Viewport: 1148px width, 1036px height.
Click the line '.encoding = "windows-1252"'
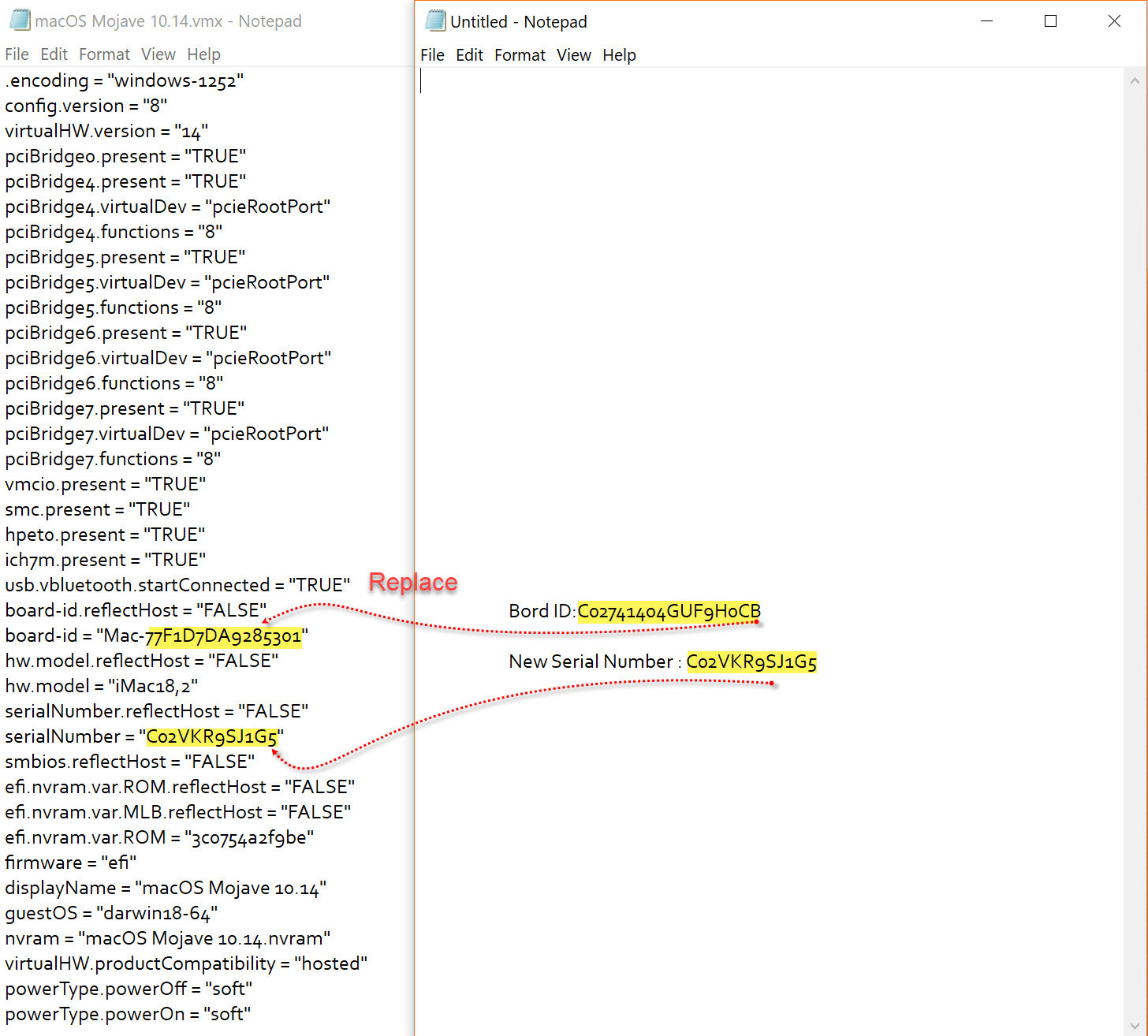[124, 80]
